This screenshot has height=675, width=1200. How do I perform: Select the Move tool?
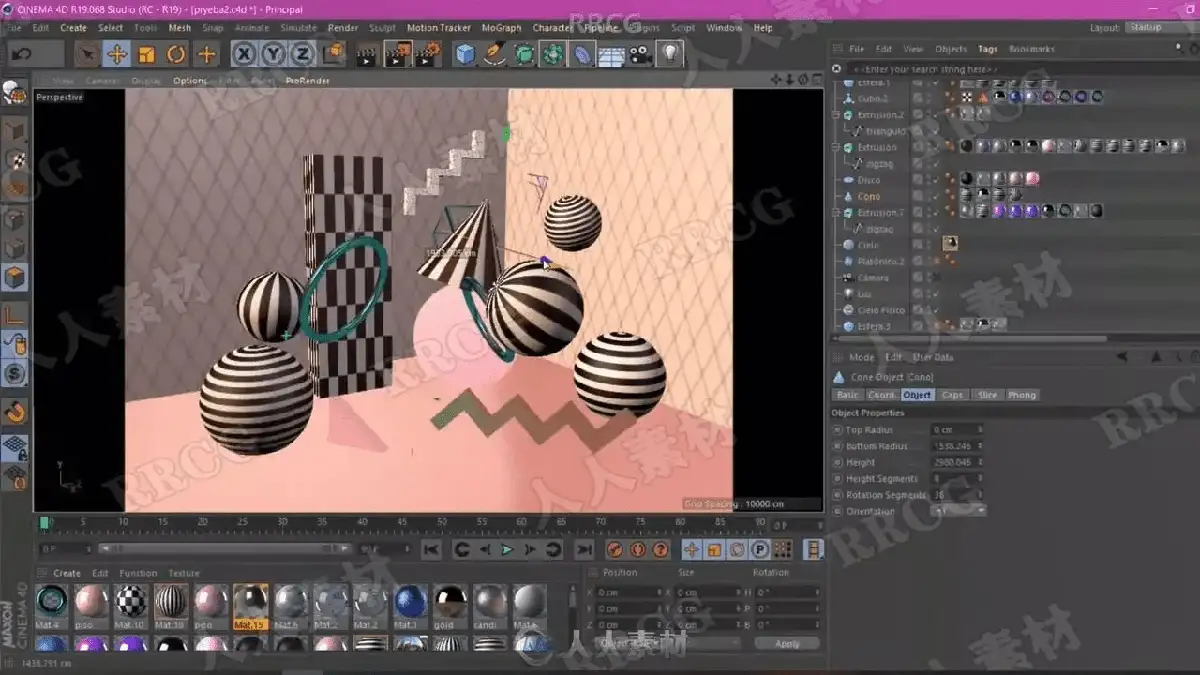tap(116, 54)
